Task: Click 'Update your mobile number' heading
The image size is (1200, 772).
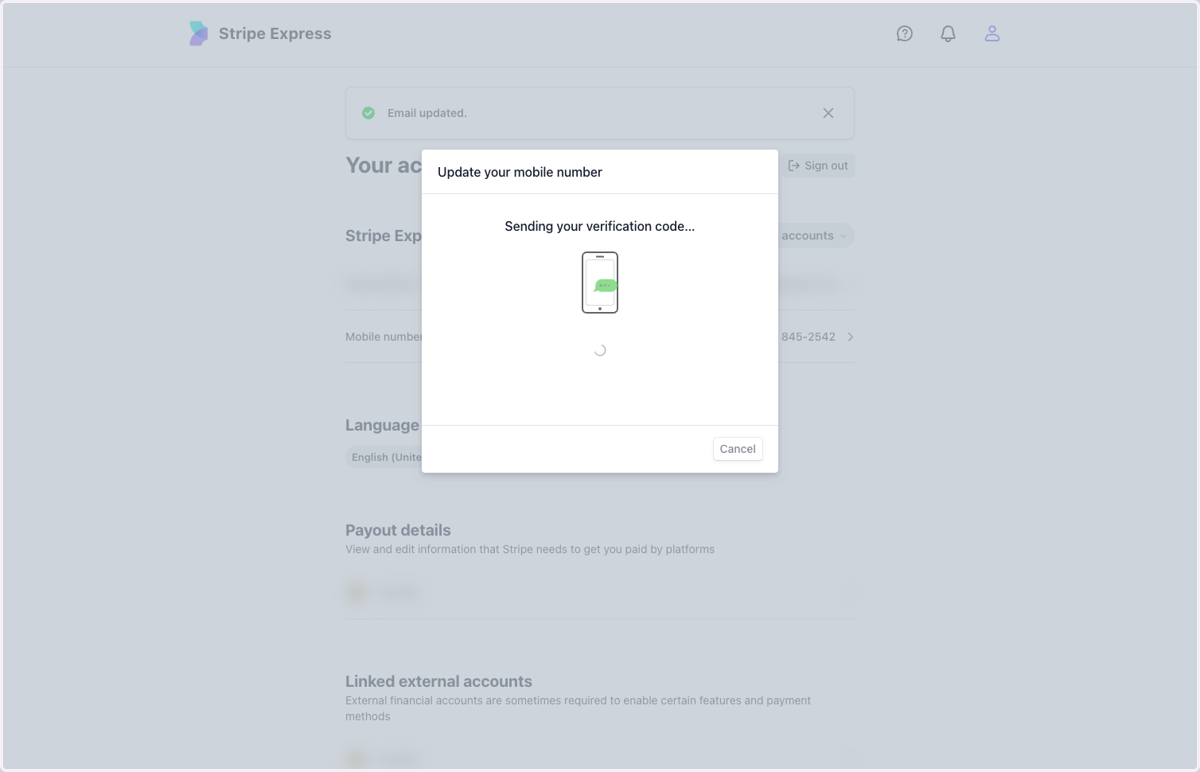Action: click(520, 172)
